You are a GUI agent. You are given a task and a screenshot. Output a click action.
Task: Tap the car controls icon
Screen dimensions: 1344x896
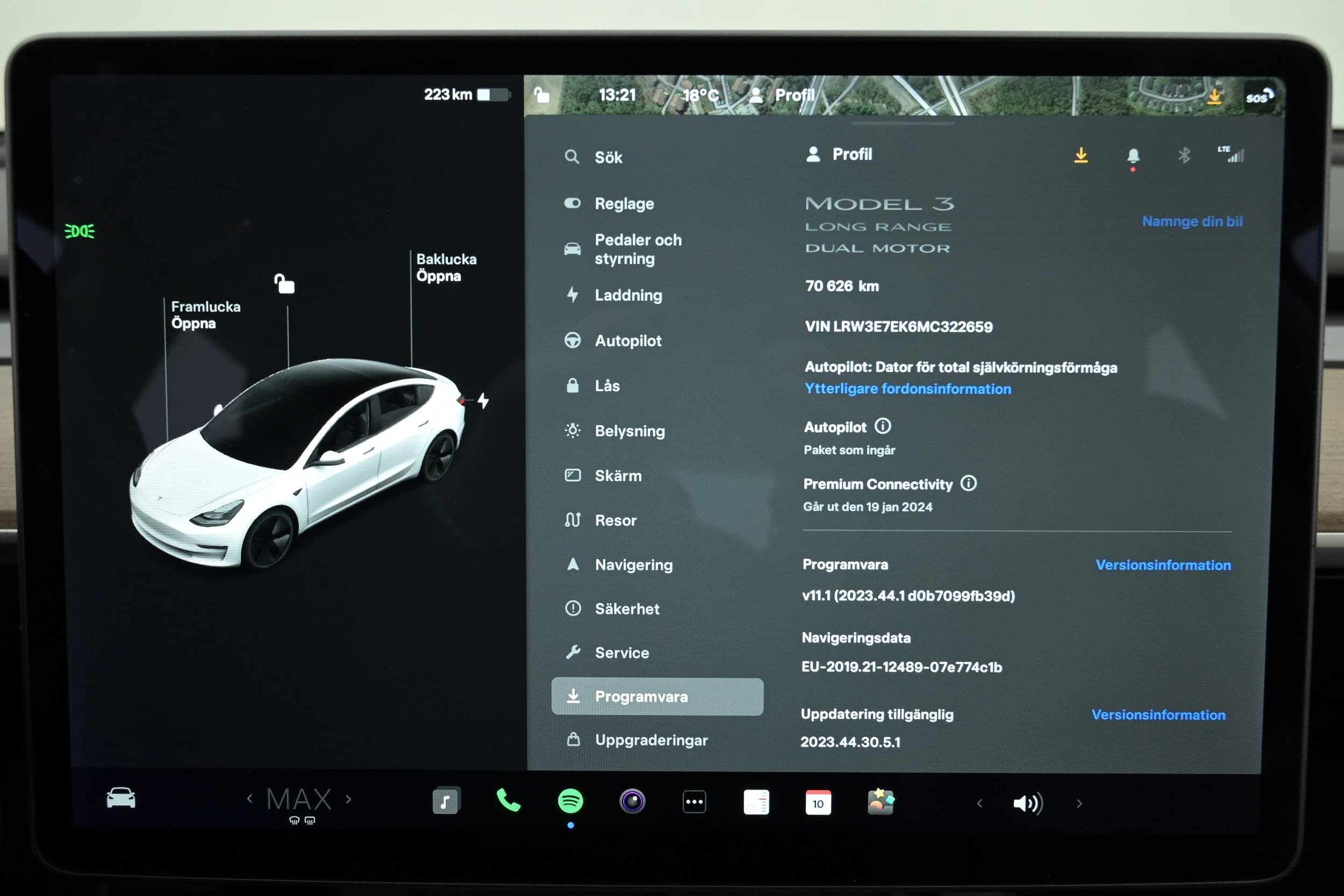click(120, 798)
